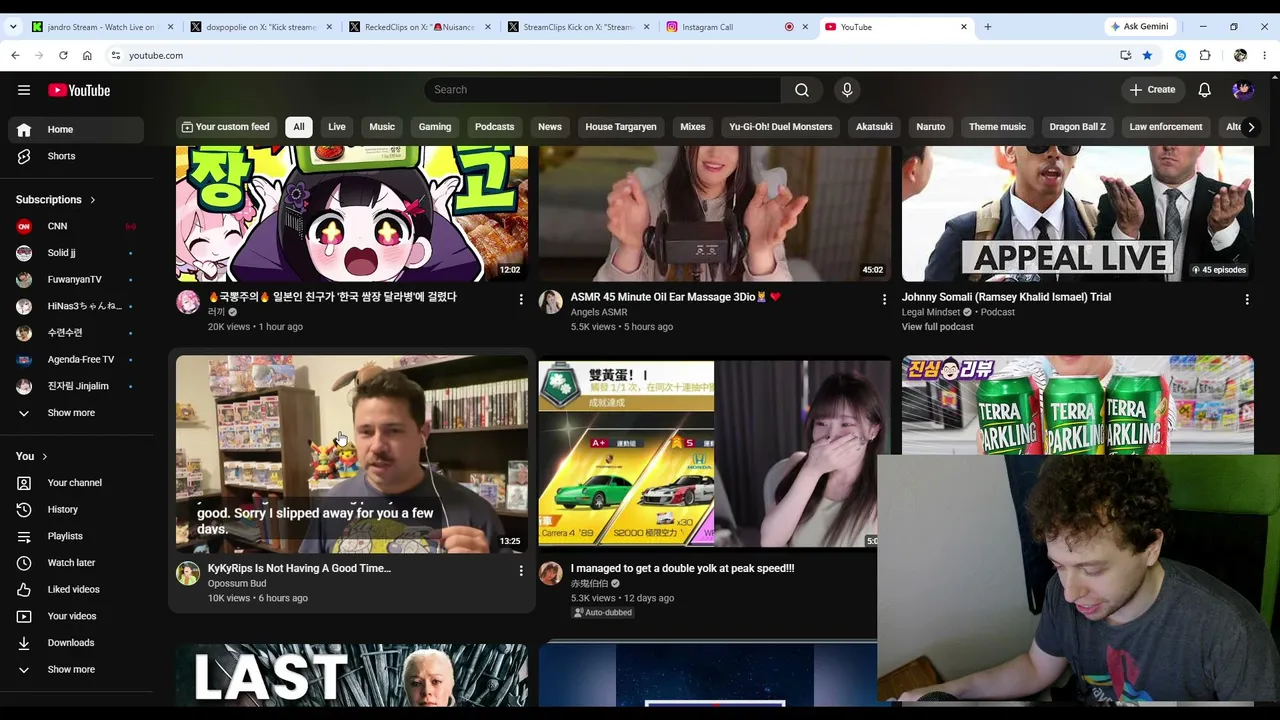
Task: Open the 러끼 channel avatar
Action: click(x=188, y=302)
